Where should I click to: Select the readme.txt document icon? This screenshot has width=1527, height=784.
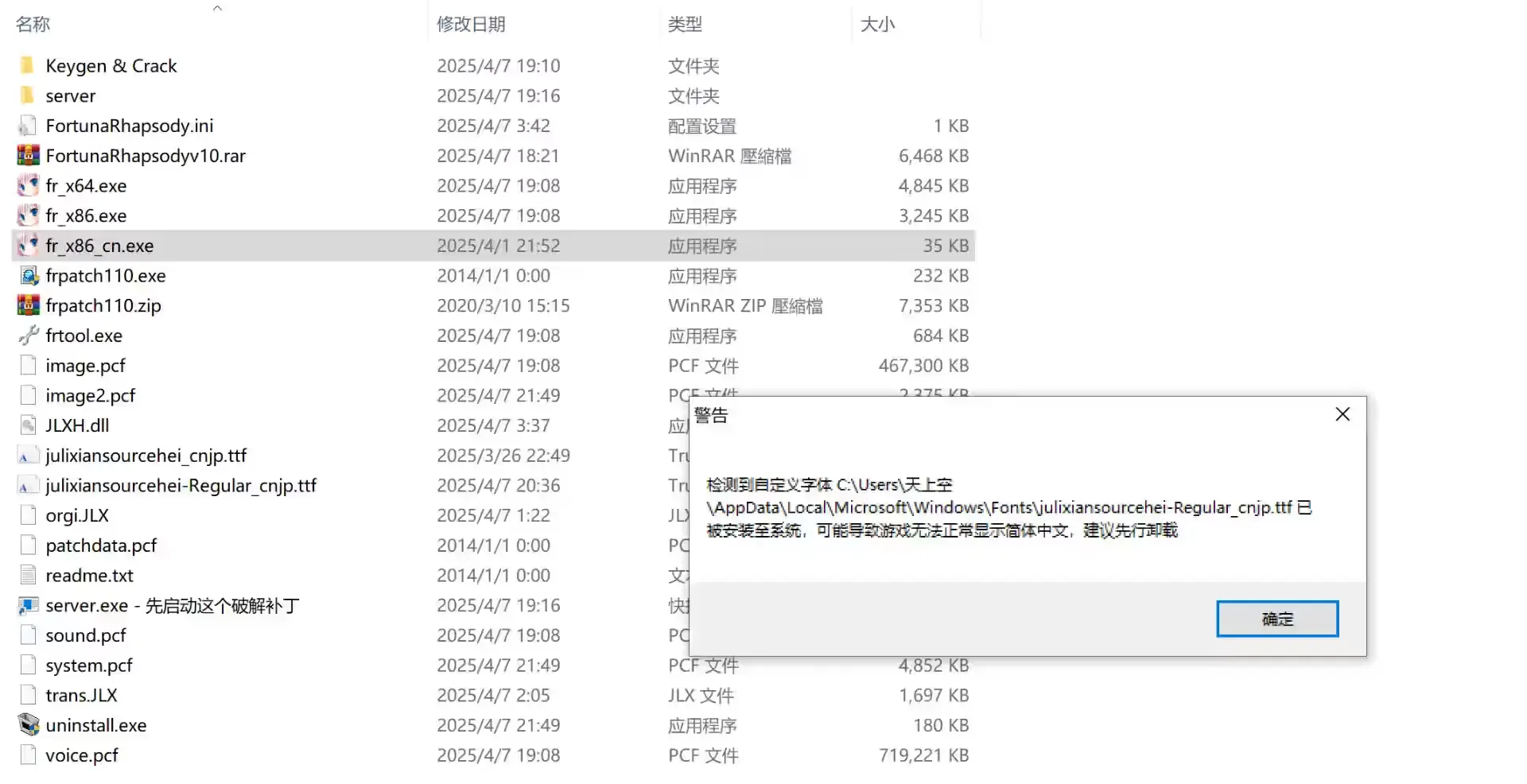coord(28,575)
